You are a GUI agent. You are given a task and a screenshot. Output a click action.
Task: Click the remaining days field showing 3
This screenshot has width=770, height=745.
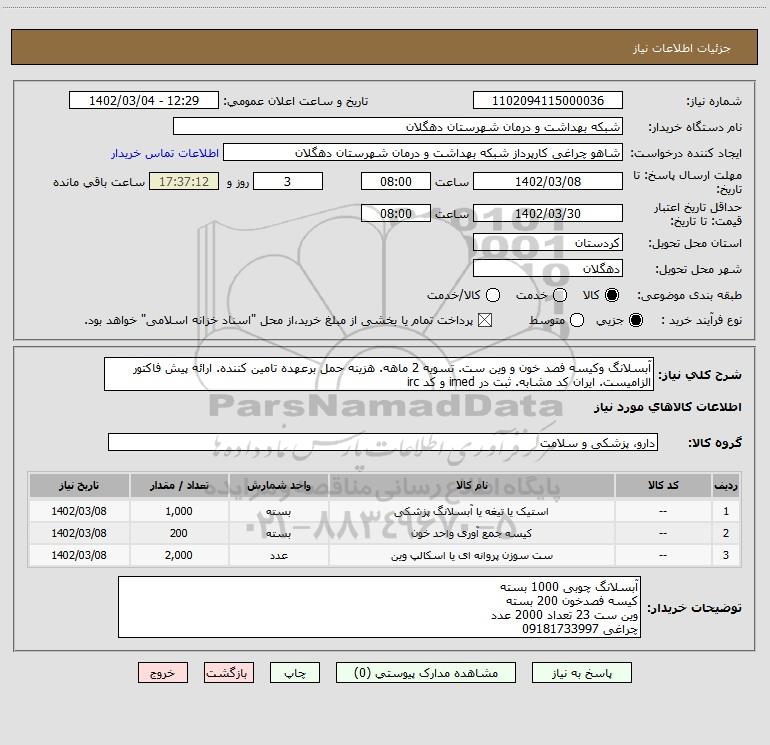point(288,182)
